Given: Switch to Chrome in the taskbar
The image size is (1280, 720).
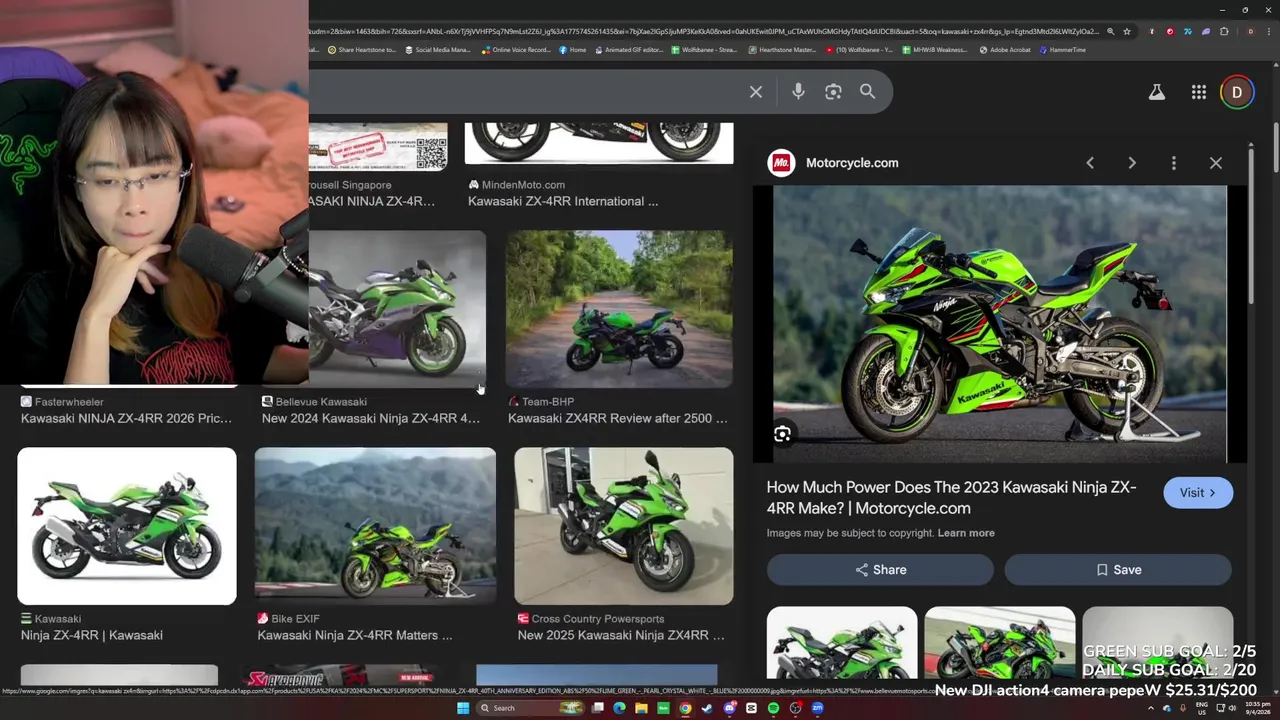Looking at the screenshot, I should [685, 708].
